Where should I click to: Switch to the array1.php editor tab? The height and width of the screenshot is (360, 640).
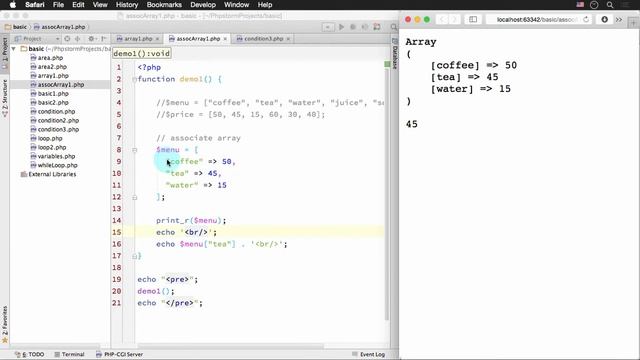point(138,39)
